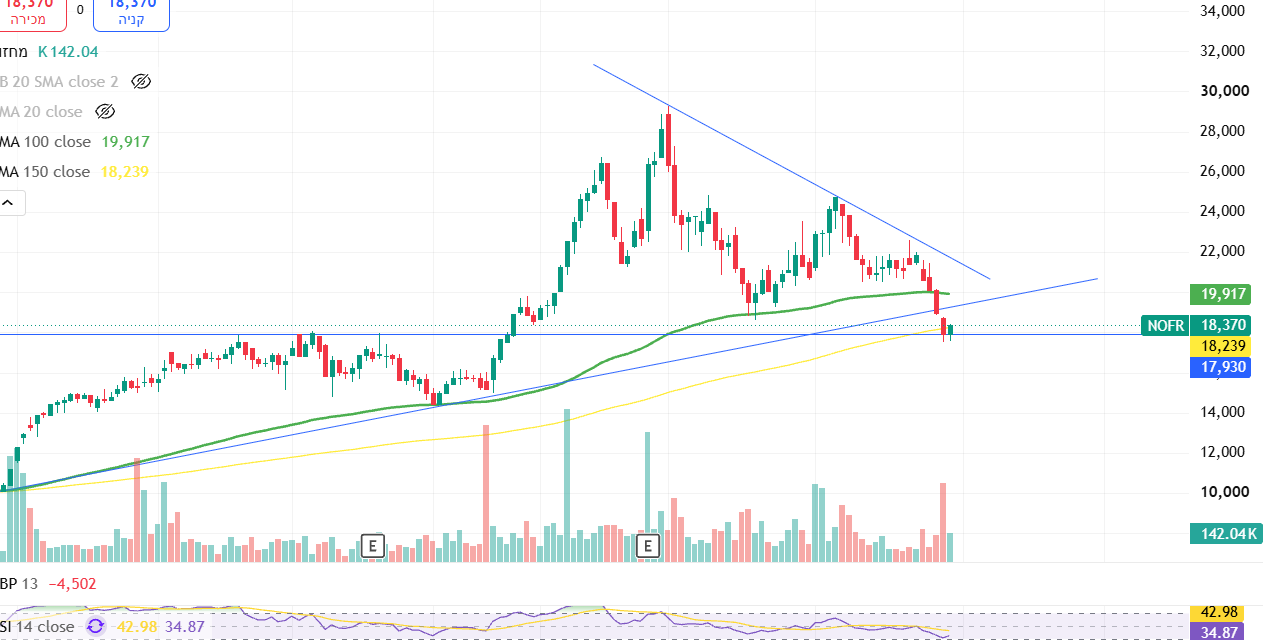The image size is (1263, 640).
Task: Open the first earnings E marker on the time axis
Action: 372,546
